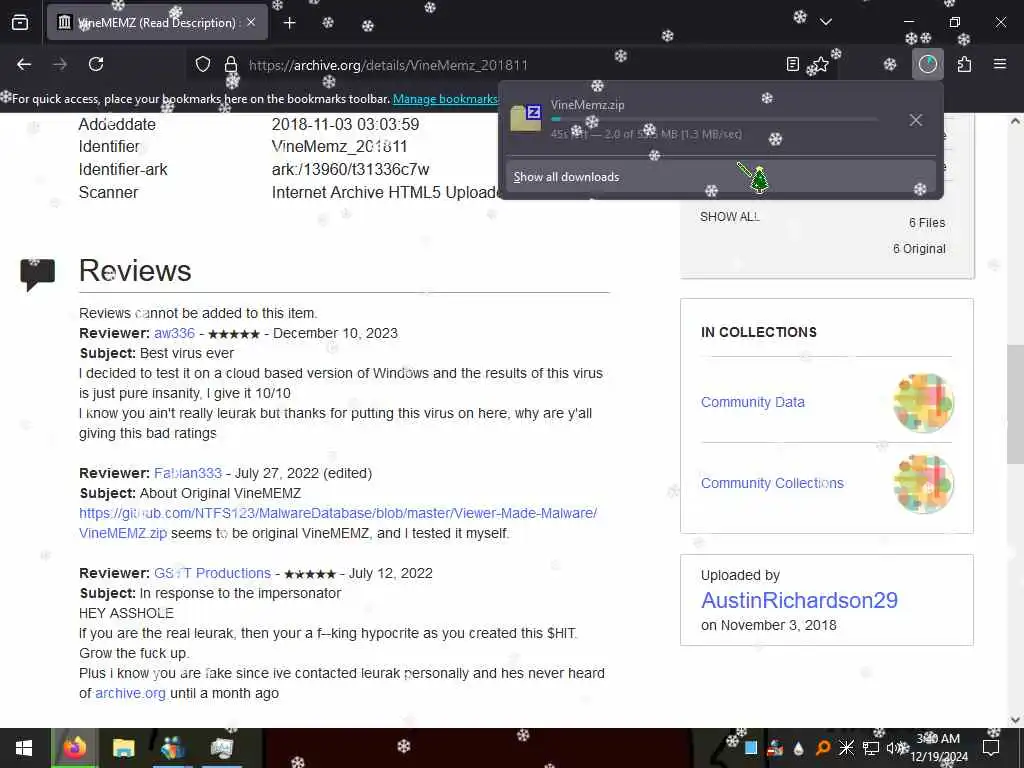Open File Explorer from the taskbar
The width and height of the screenshot is (1024, 768).
[x=123, y=748]
